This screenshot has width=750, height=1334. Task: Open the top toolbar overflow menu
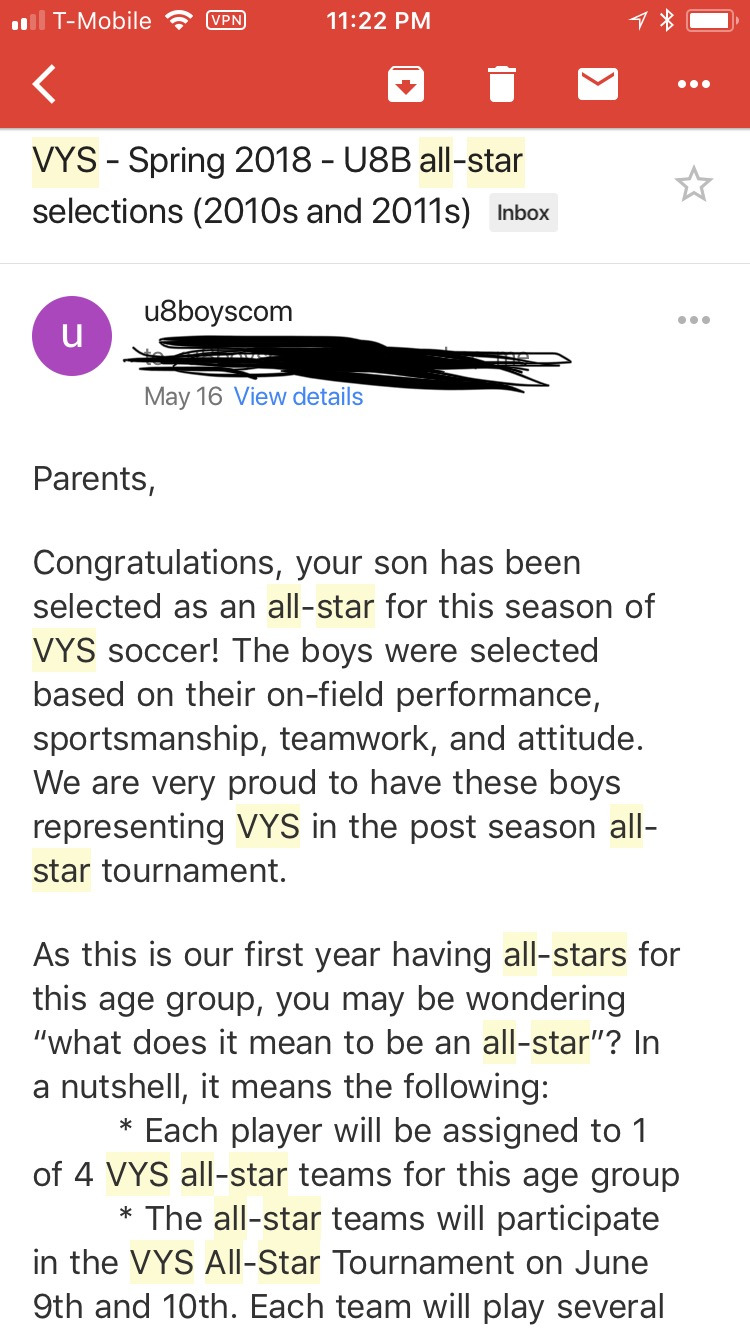pos(693,85)
